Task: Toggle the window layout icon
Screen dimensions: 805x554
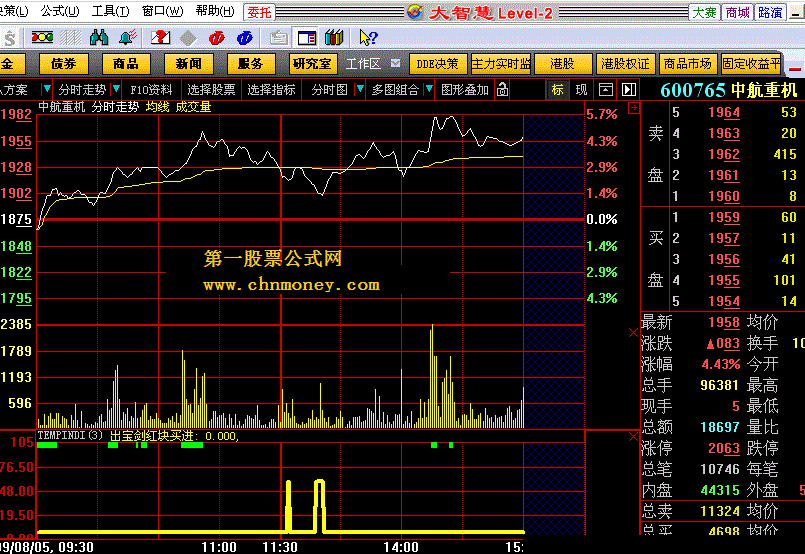Action: point(306,37)
